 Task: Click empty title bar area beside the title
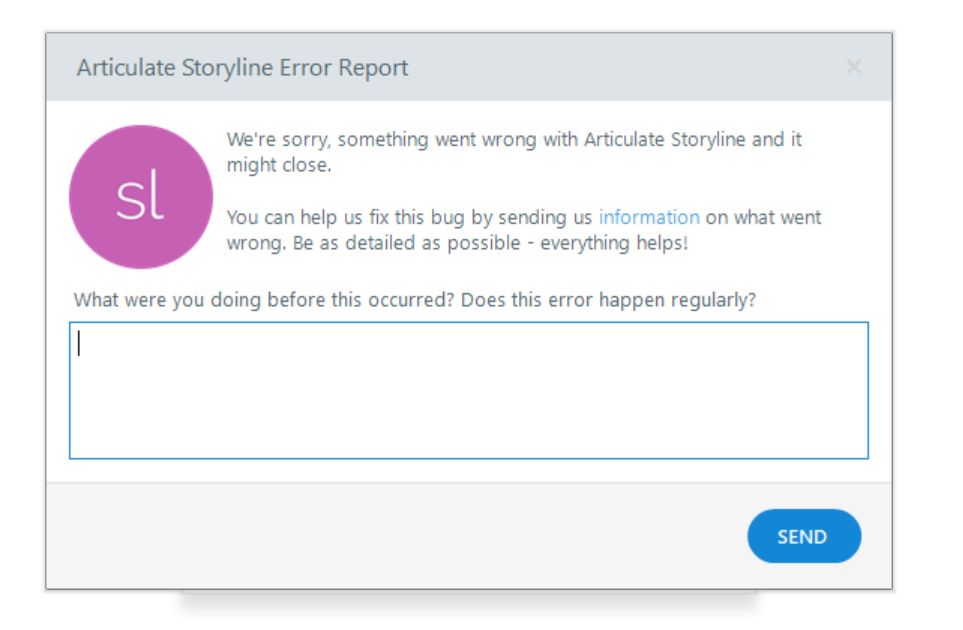[620, 68]
